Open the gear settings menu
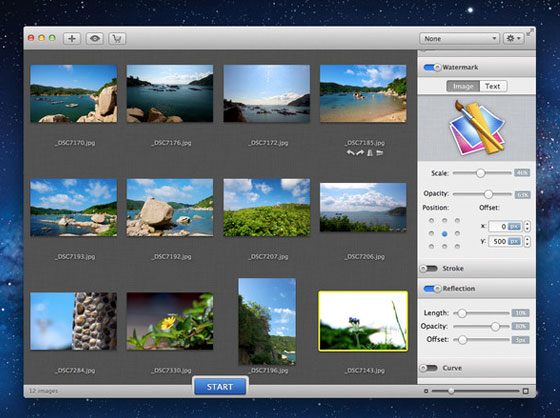Image resolution: width=560 pixels, height=418 pixels. click(513, 38)
